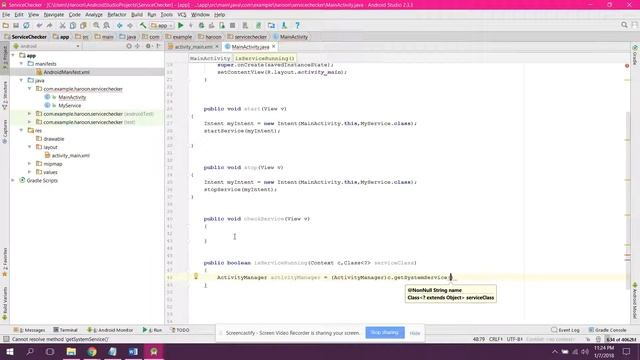Open the Refactor menu

[x=117, y=15]
